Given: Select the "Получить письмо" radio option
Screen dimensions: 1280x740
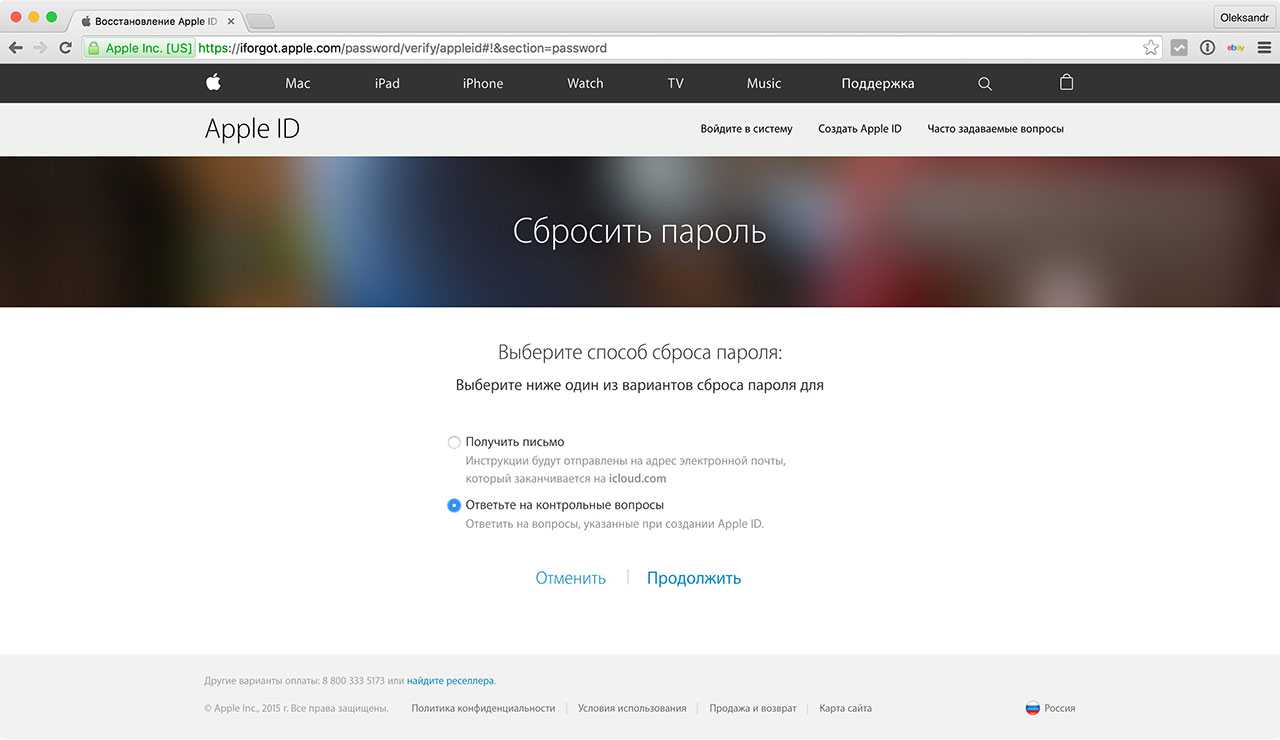Looking at the screenshot, I should [x=454, y=442].
